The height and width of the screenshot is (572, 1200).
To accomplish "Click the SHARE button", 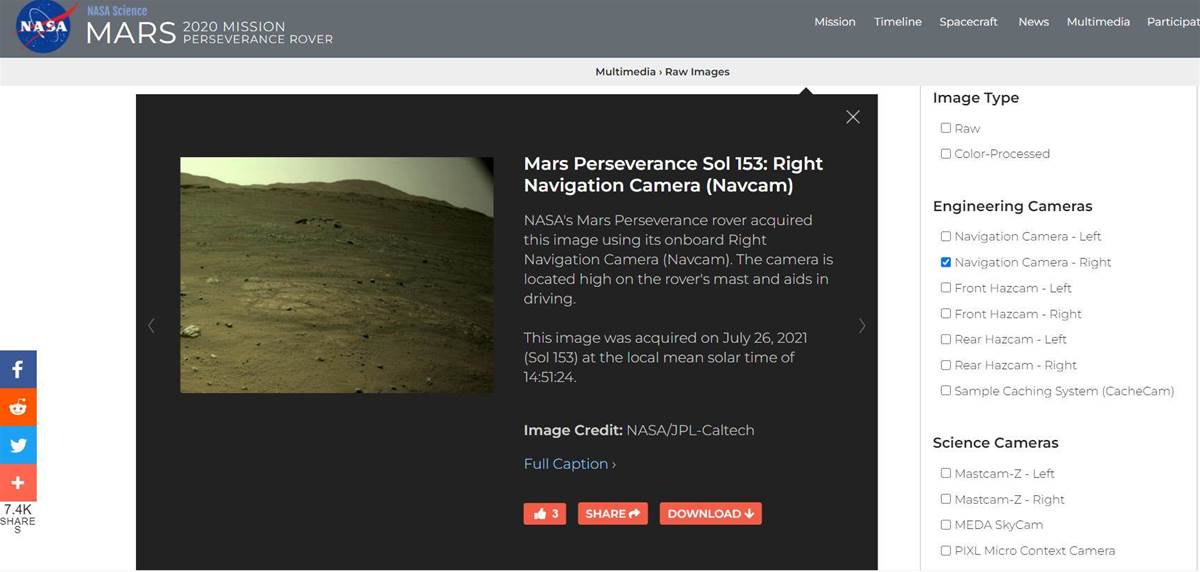I will pyautogui.click(x=612, y=514).
